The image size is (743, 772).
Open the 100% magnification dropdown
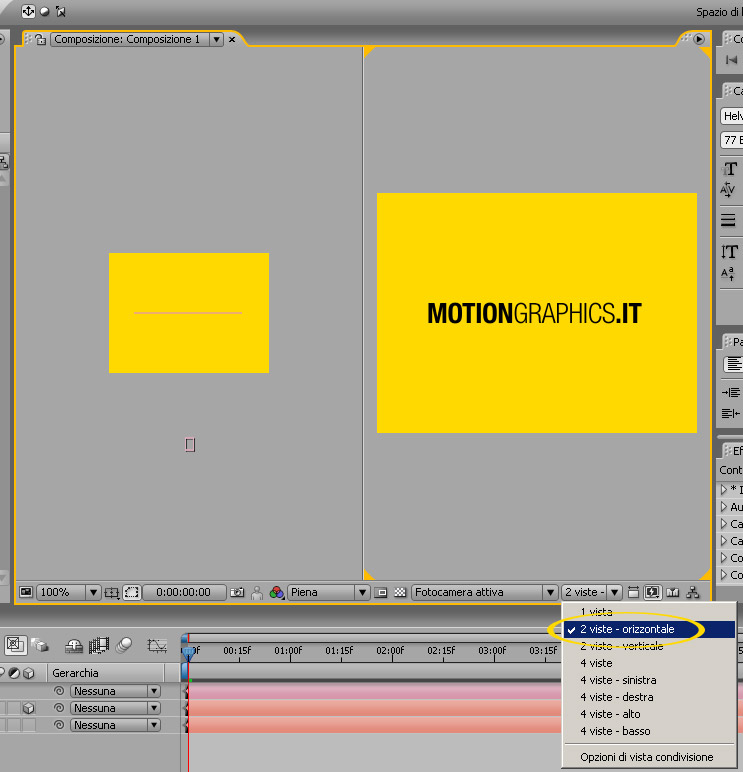(x=68, y=592)
